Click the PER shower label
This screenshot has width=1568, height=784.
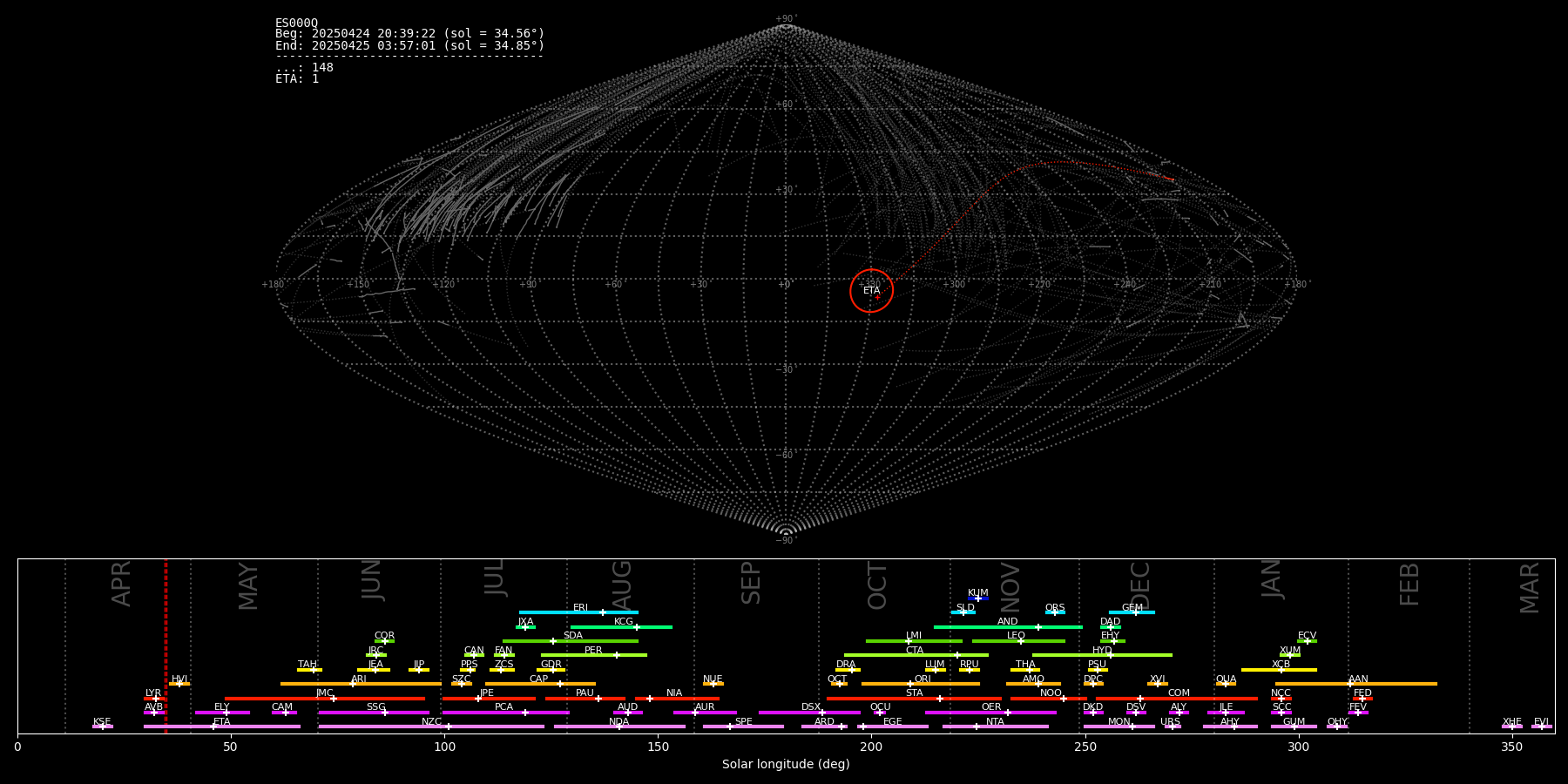pyautogui.click(x=593, y=651)
